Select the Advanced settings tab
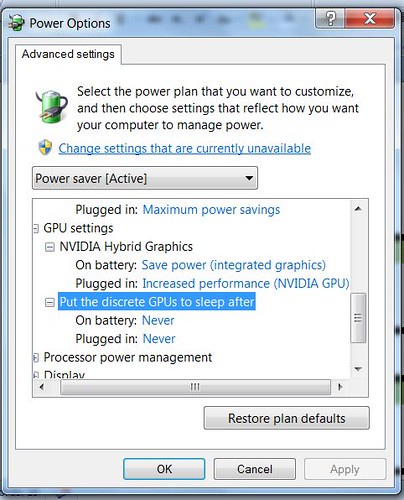This screenshot has height=500, width=404. coord(68,54)
